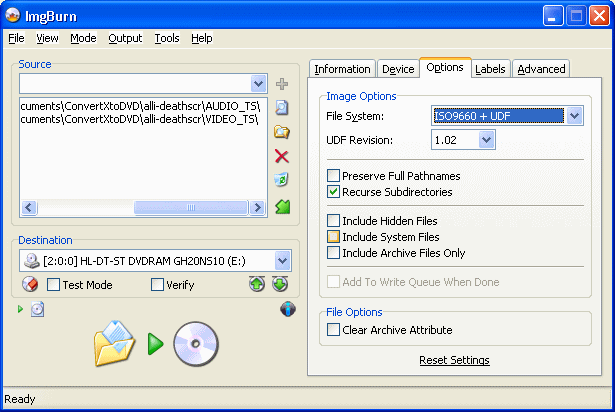Click the drive icon in Destination box
Image resolution: width=615 pixels, height=412 pixels.
click(x=32, y=261)
